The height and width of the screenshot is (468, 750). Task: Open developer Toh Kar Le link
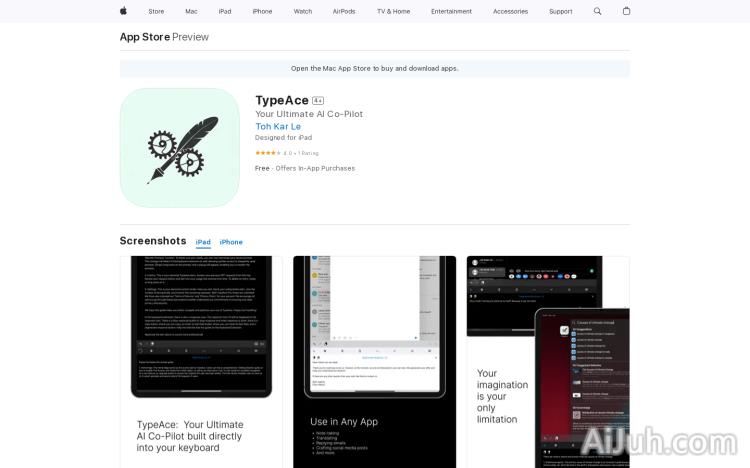(278, 127)
